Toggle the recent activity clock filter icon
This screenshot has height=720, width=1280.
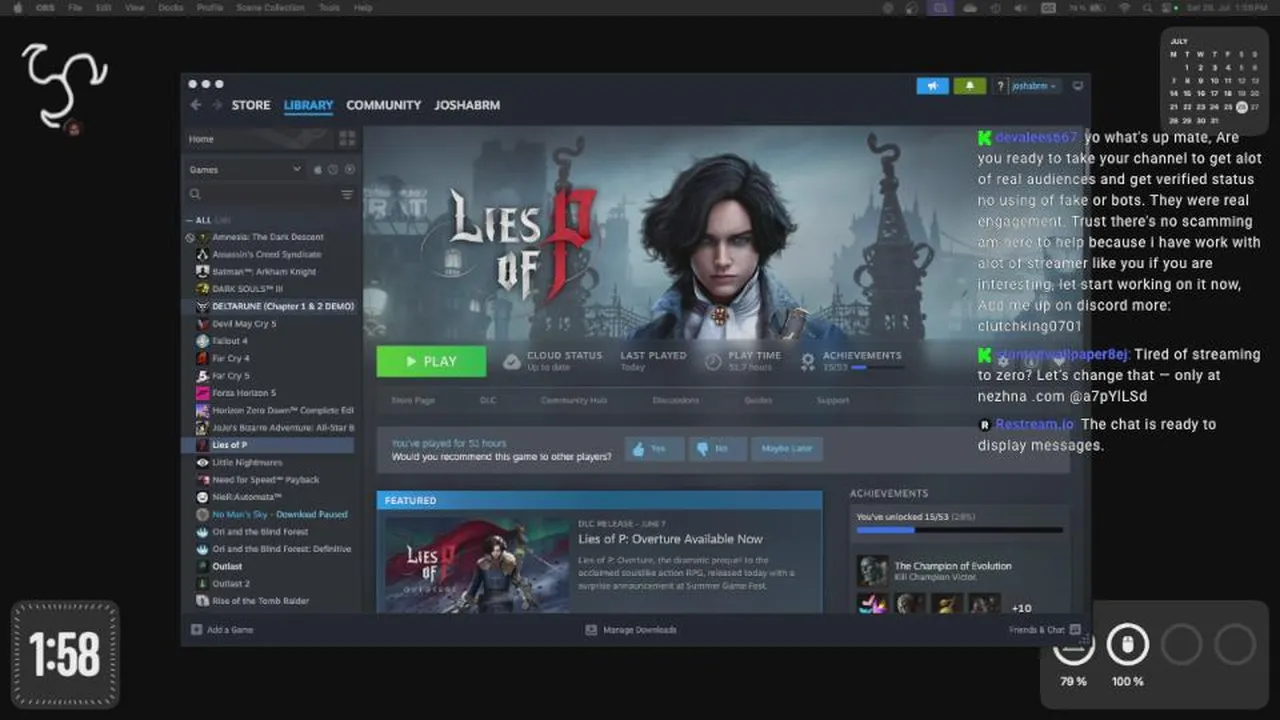(x=333, y=170)
